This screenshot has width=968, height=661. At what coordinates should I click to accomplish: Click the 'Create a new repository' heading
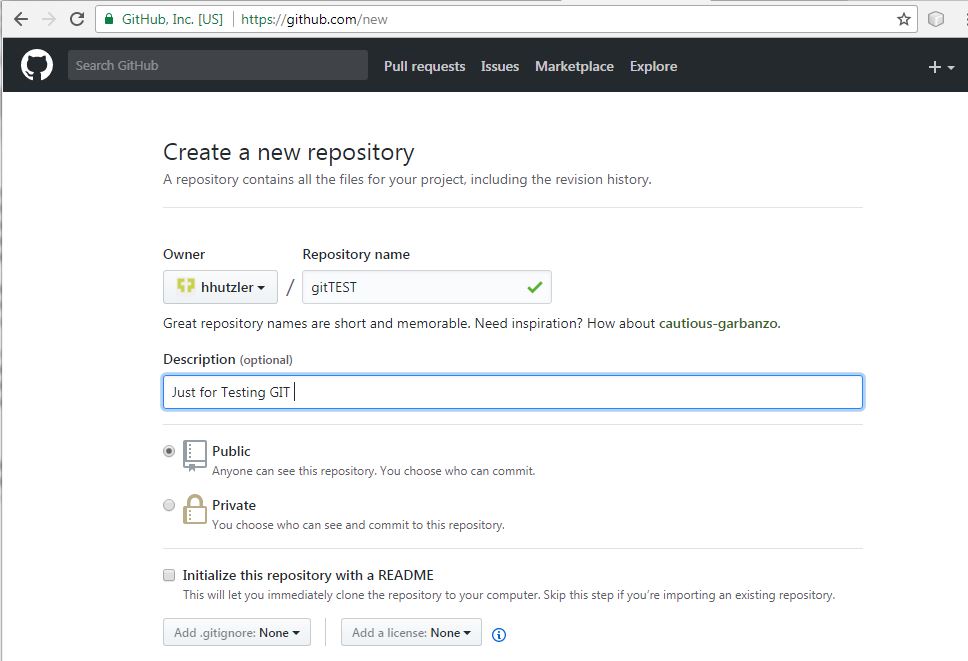pos(288,152)
